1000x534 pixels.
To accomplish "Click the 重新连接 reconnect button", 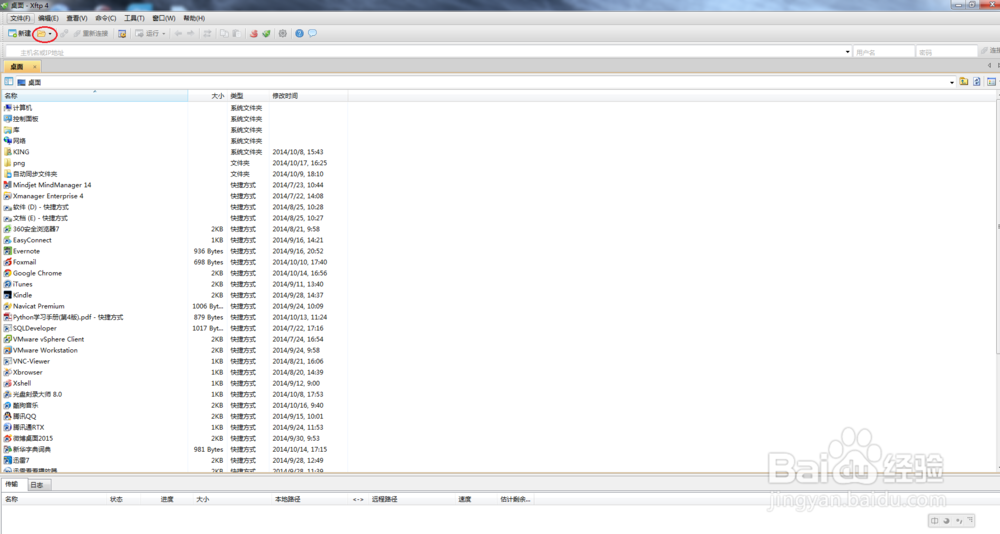I will point(90,33).
